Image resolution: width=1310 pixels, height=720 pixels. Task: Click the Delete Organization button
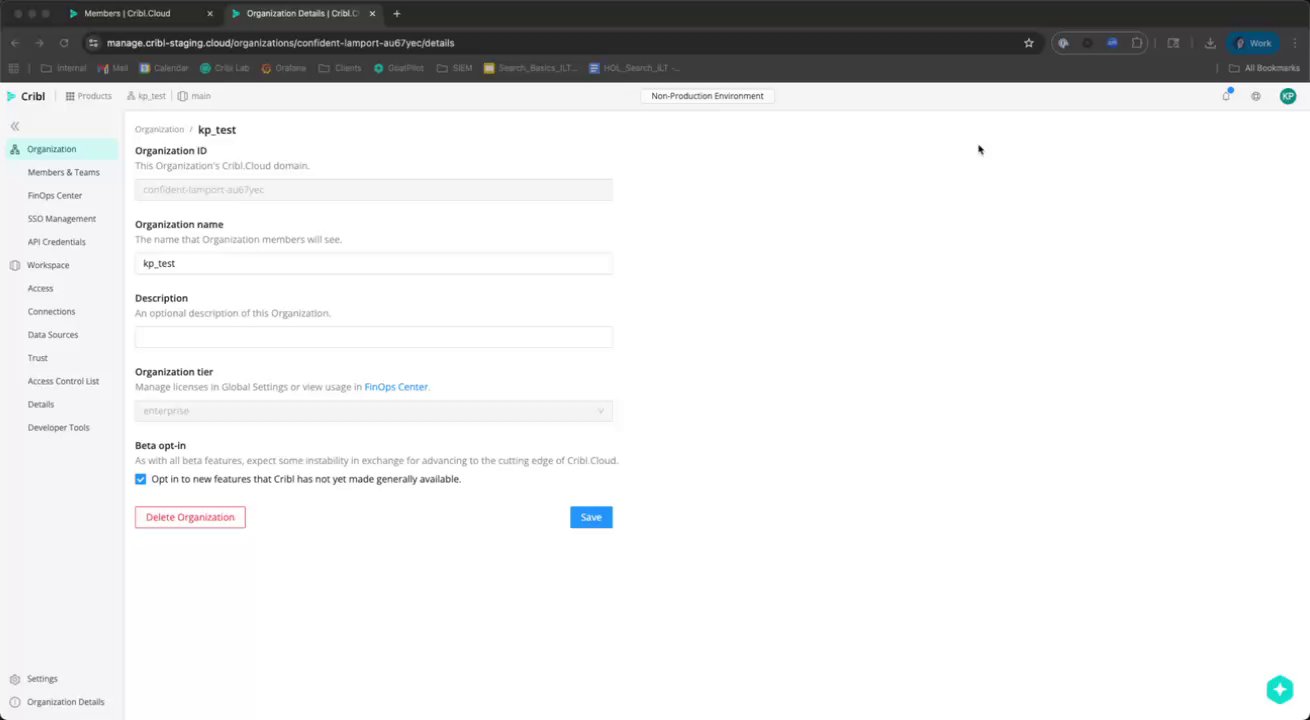click(x=190, y=517)
